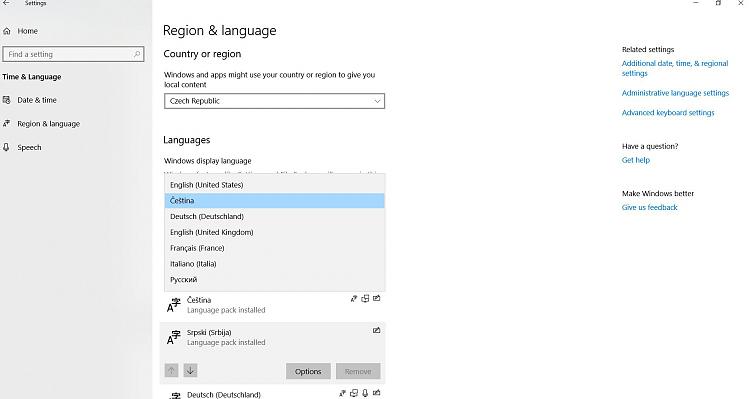Choose Italiano (Italia) display language
The height and width of the screenshot is (399, 750).
coord(275,264)
